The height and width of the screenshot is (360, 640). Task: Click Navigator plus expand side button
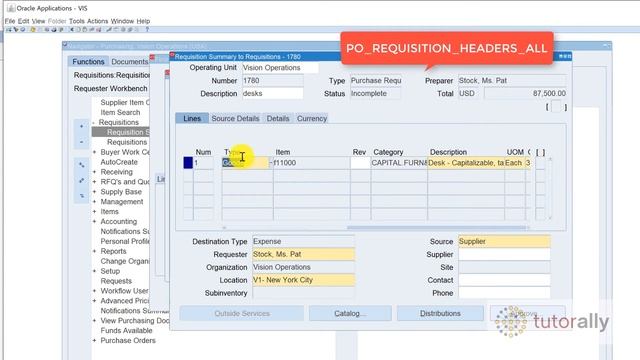click(x=82, y=127)
